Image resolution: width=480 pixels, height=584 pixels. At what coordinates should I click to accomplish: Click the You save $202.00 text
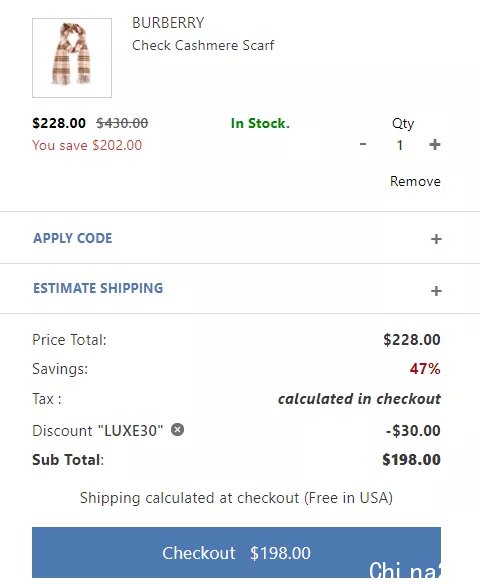tap(87, 145)
